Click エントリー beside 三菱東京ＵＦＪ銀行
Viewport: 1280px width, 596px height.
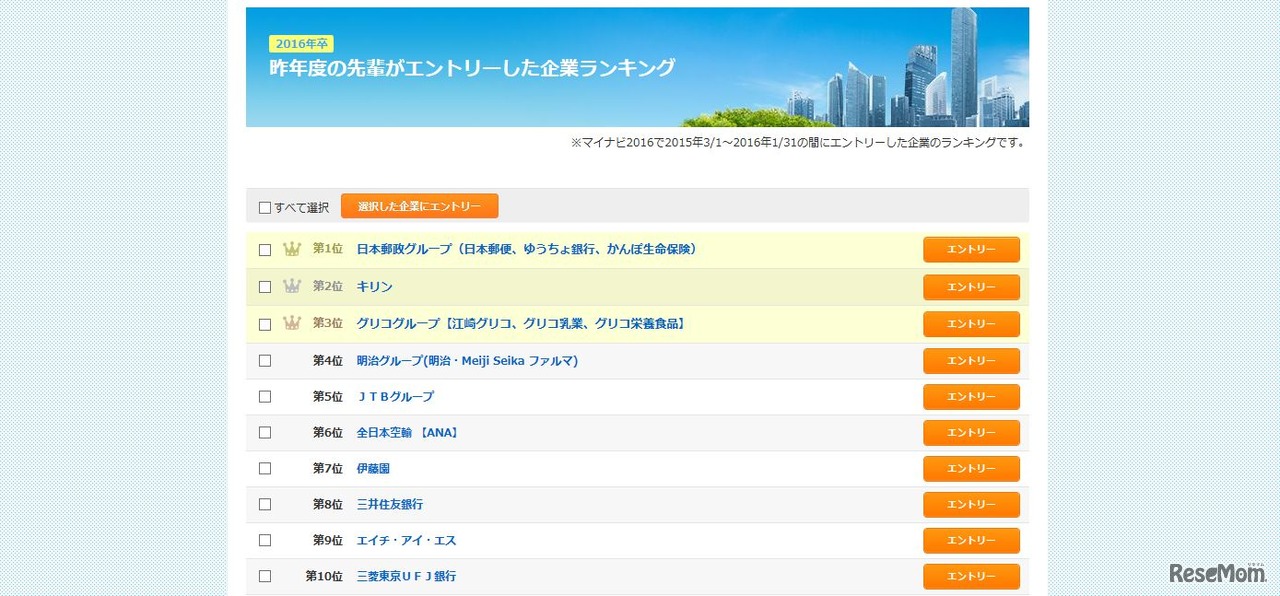point(971,576)
